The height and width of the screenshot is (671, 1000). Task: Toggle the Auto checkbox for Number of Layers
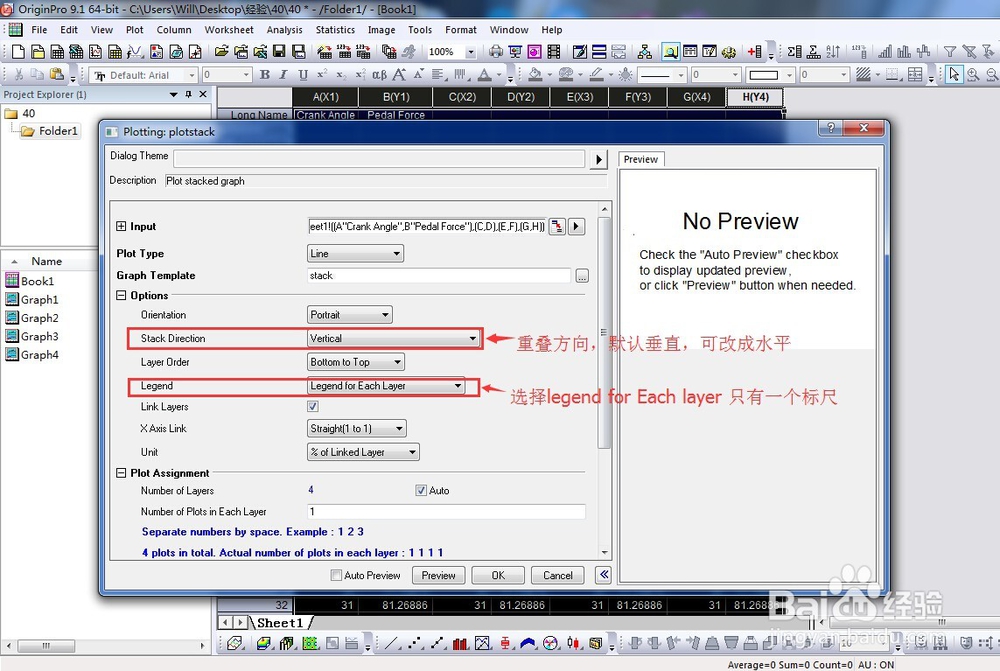click(421, 490)
